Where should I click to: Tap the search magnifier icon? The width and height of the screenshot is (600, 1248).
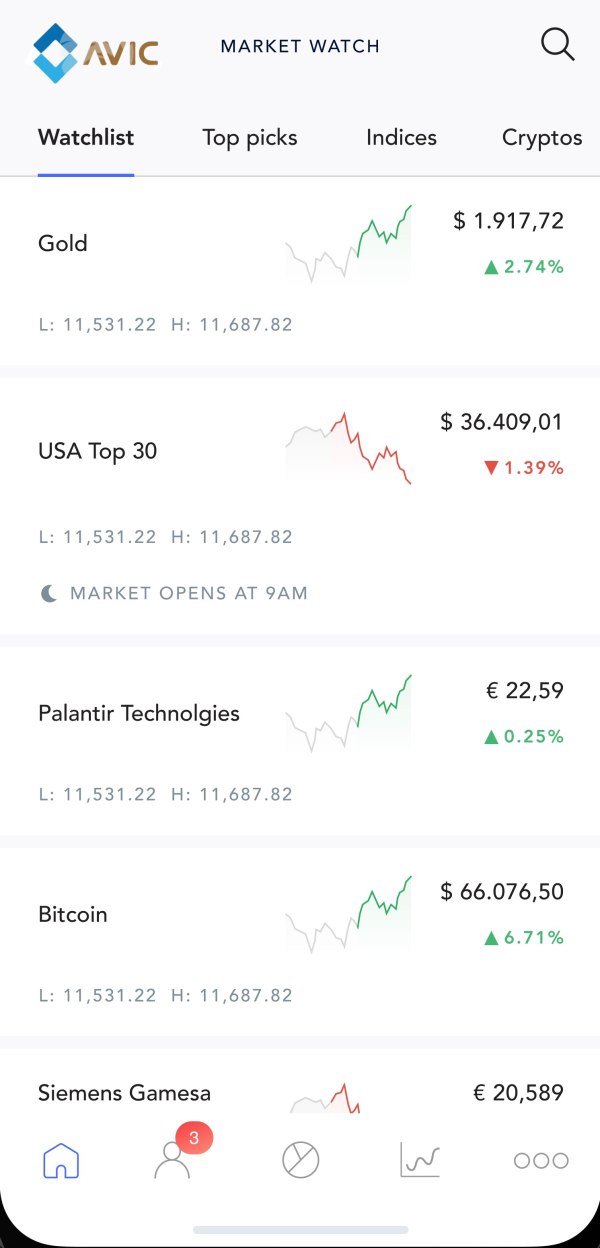click(x=557, y=45)
